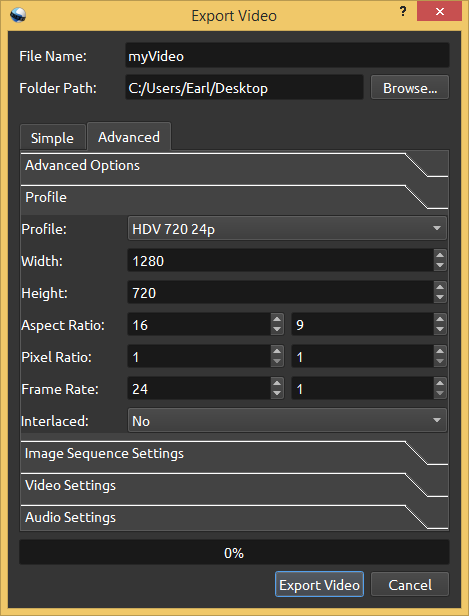This screenshot has width=469, height=616.
Task: Edit the File Name field myVideo
Action: coord(287,56)
